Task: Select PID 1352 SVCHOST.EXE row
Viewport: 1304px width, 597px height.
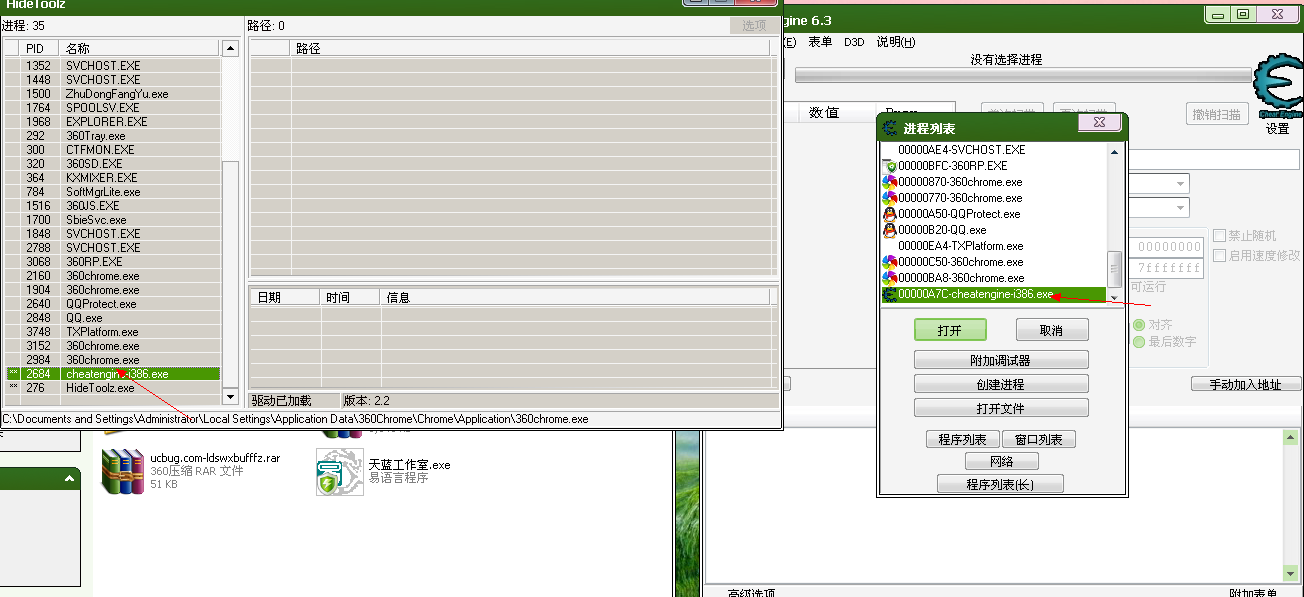Action: point(112,66)
